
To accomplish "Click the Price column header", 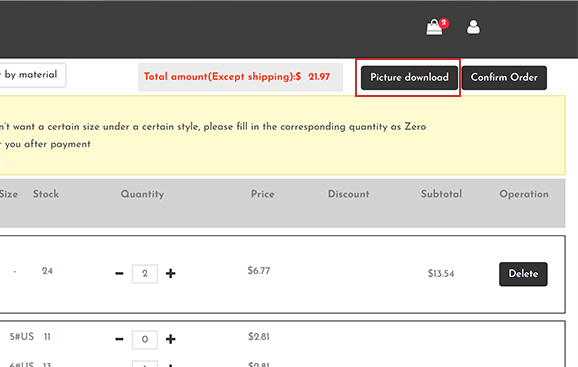I will pyautogui.click(x=262, y=194).
